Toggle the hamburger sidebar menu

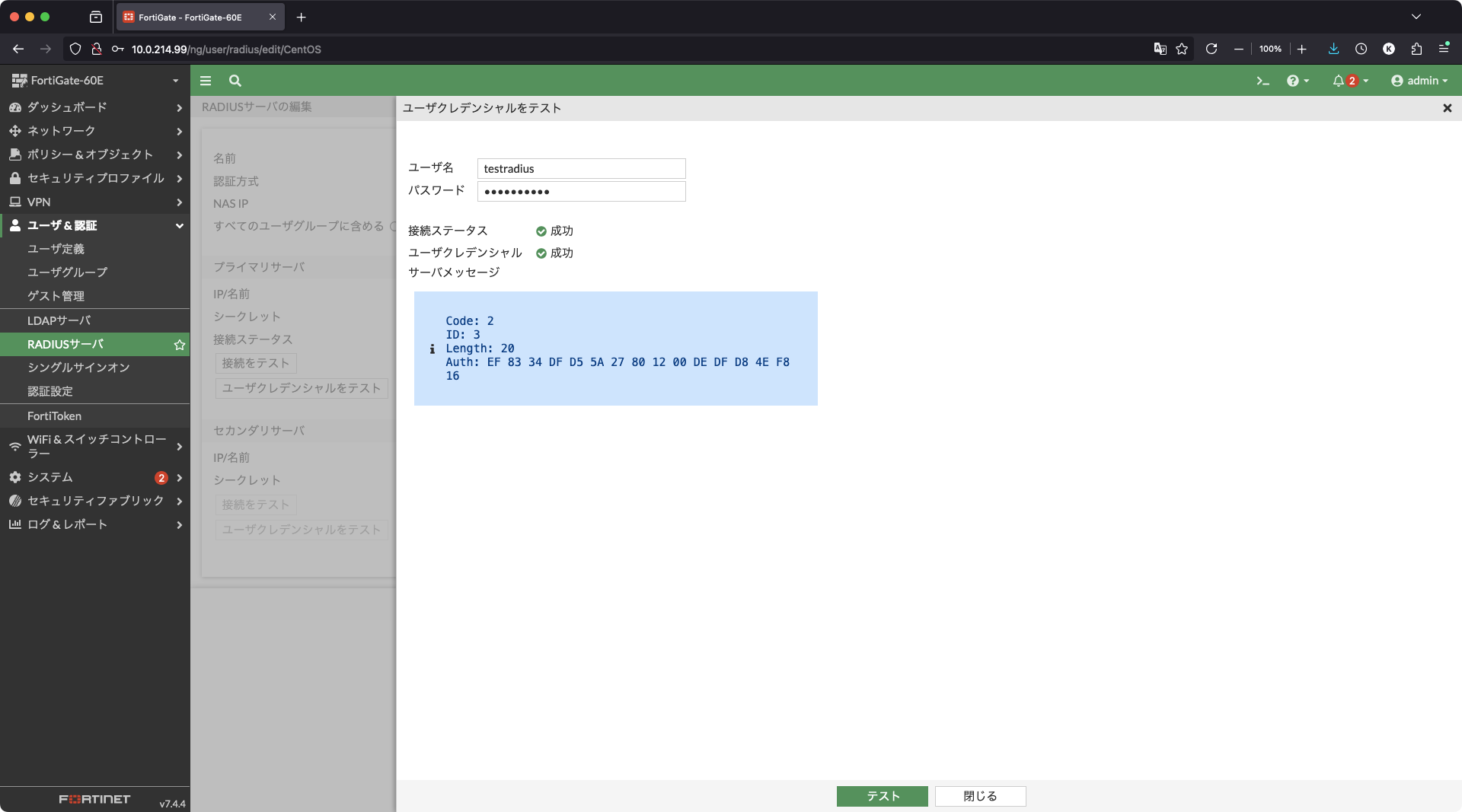pos(206,81)
